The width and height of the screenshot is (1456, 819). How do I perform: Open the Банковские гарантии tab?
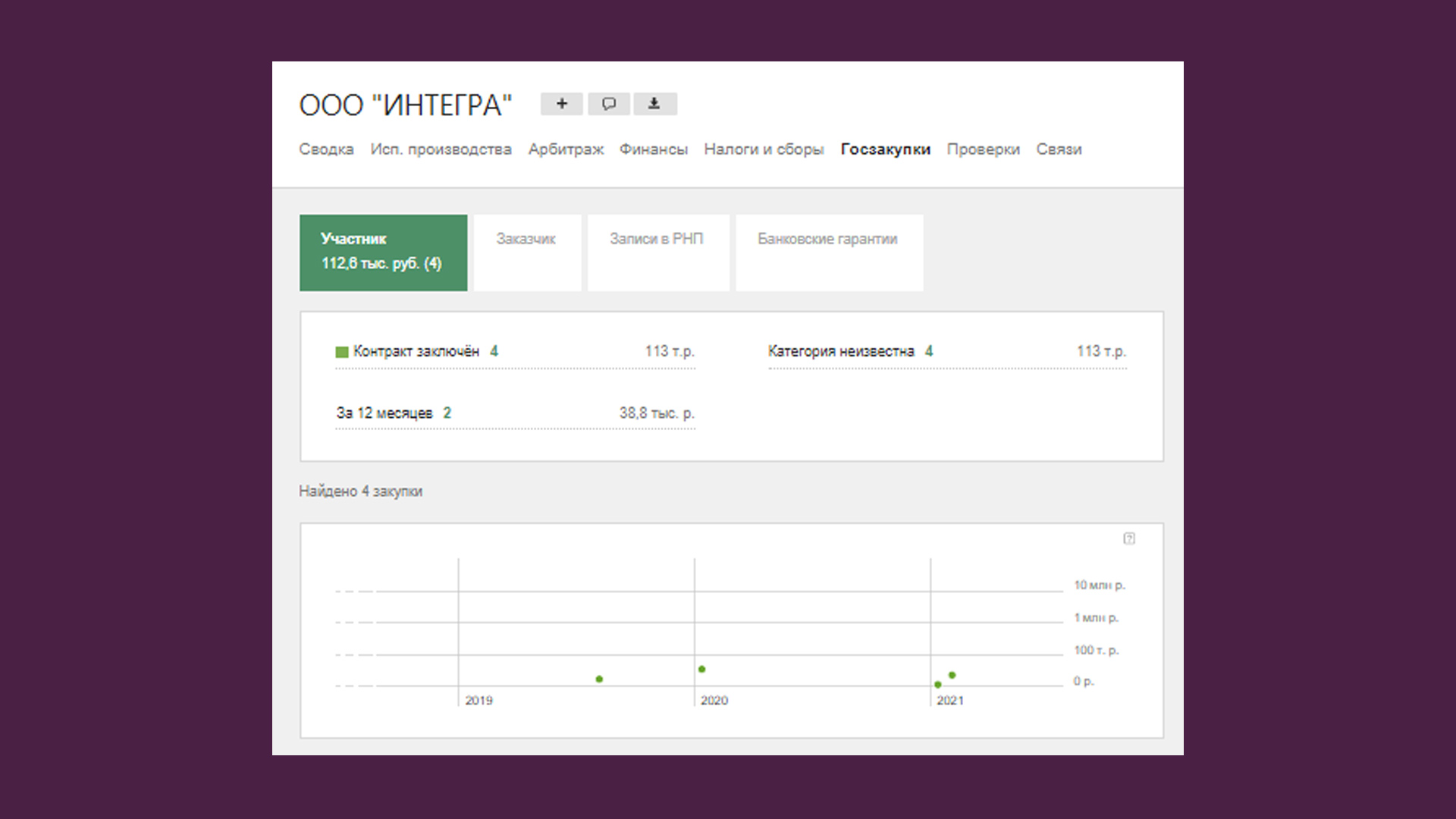coord(827,239)
